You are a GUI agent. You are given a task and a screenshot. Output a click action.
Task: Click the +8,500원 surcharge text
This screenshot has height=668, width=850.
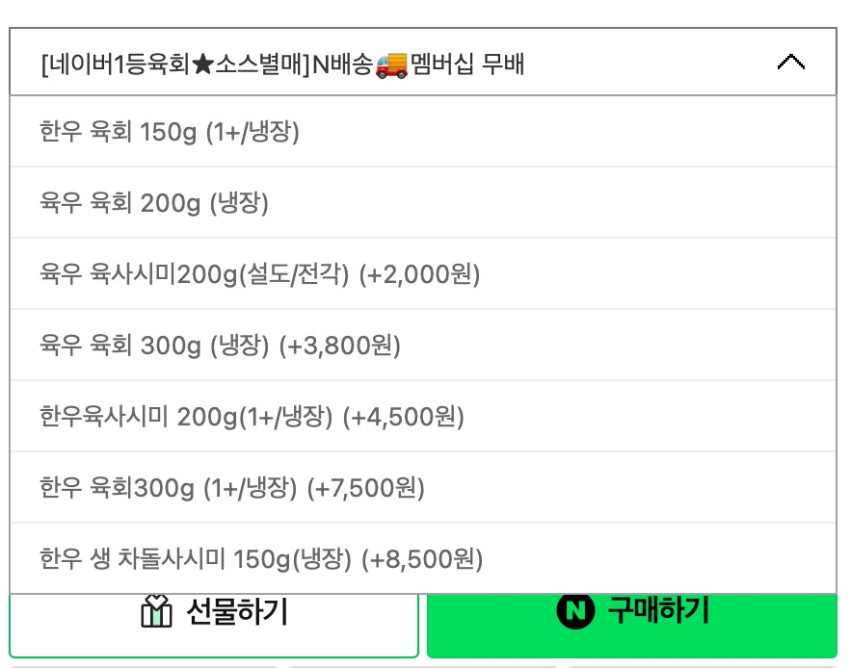point(422,559)
